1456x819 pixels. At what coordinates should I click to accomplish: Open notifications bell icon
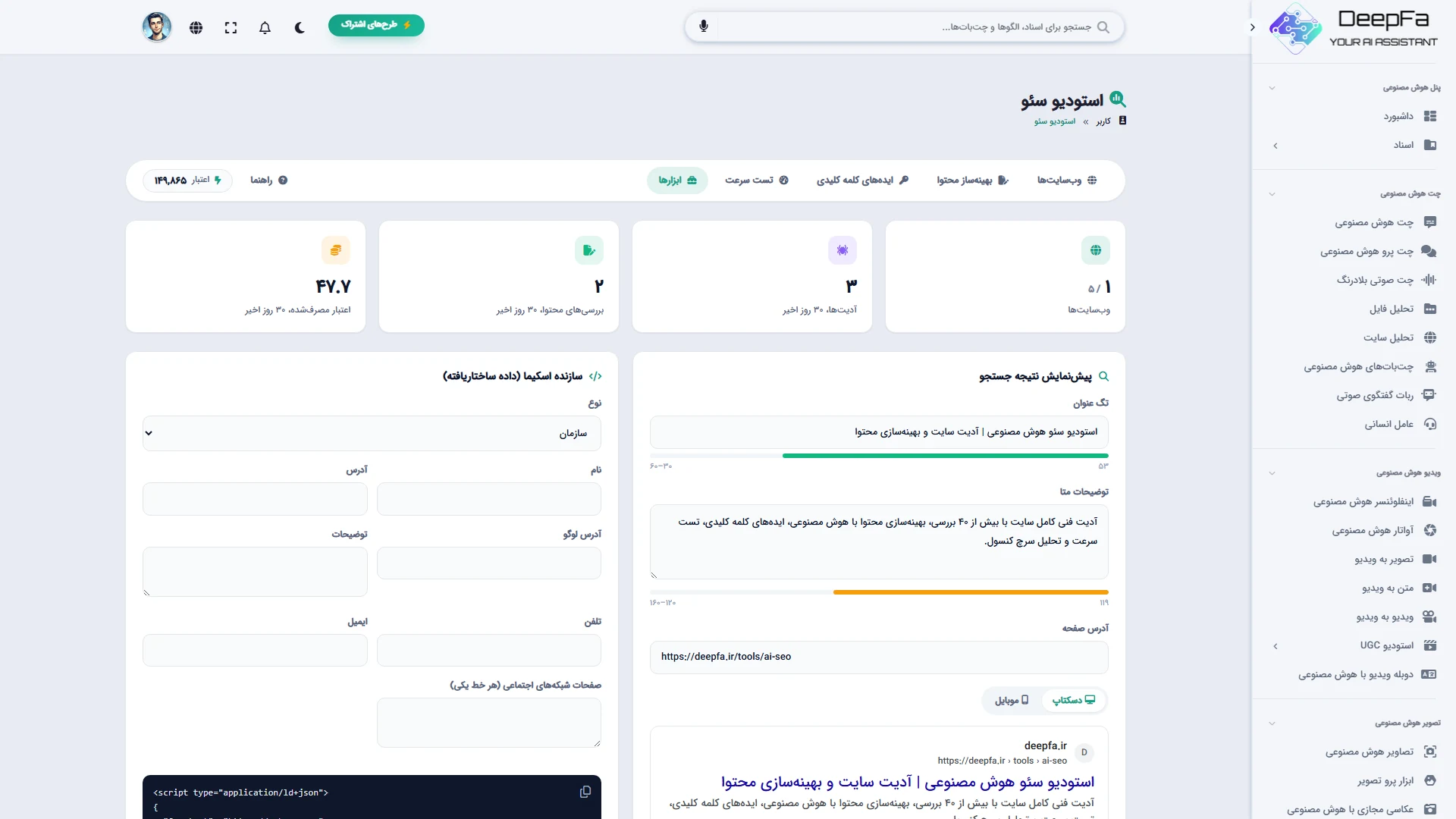(265, 27)
